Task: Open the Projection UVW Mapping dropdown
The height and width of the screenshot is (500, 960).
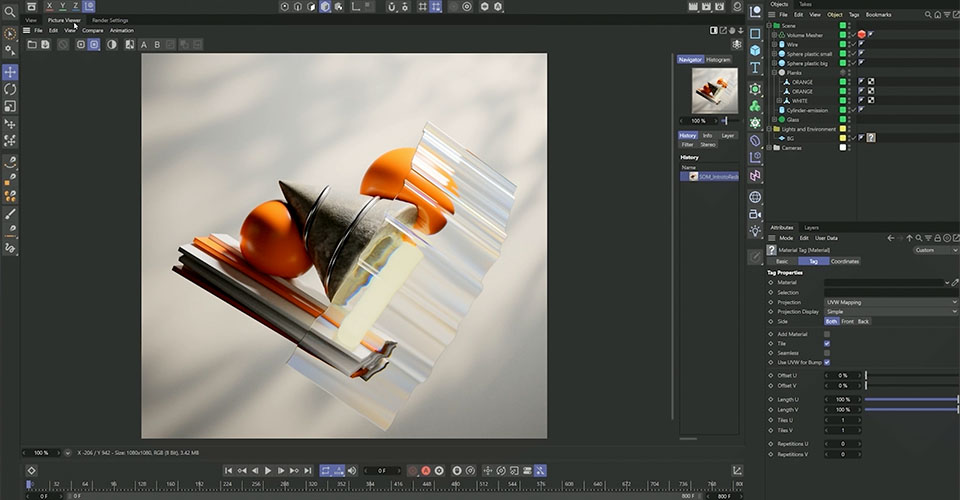Action: point(891,302)
